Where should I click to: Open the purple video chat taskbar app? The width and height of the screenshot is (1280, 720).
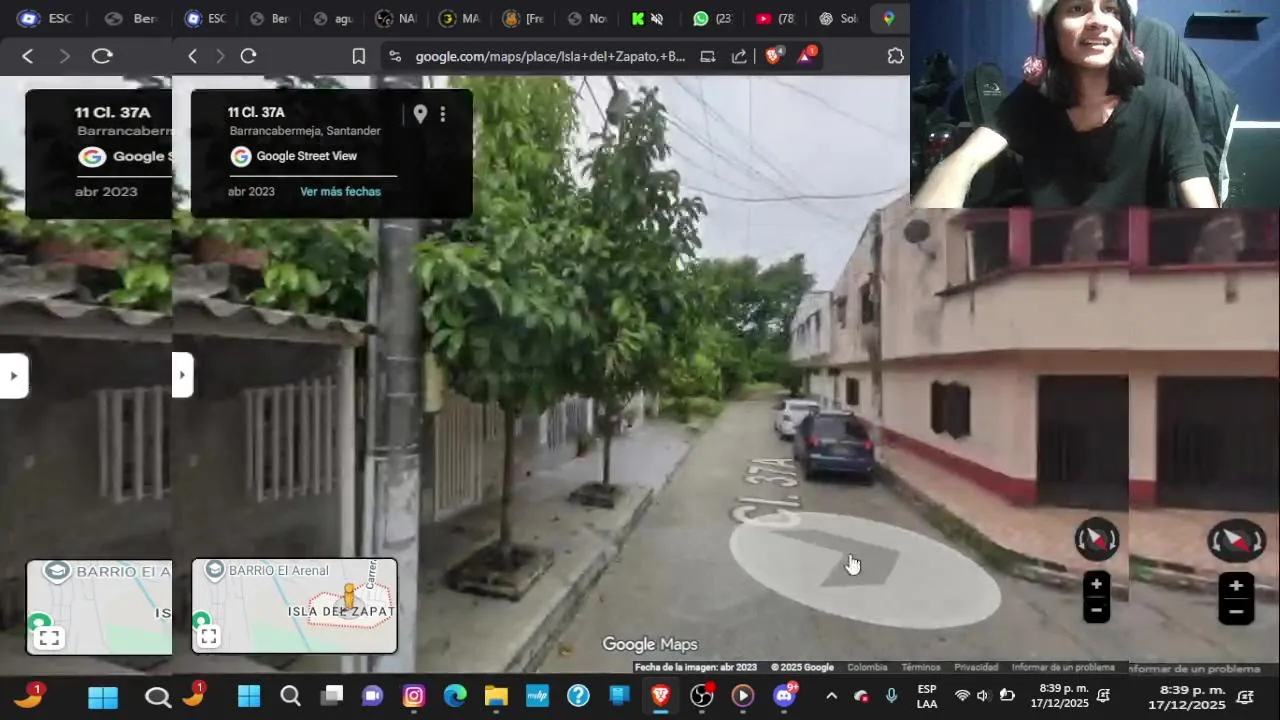(x=372, y=696)
